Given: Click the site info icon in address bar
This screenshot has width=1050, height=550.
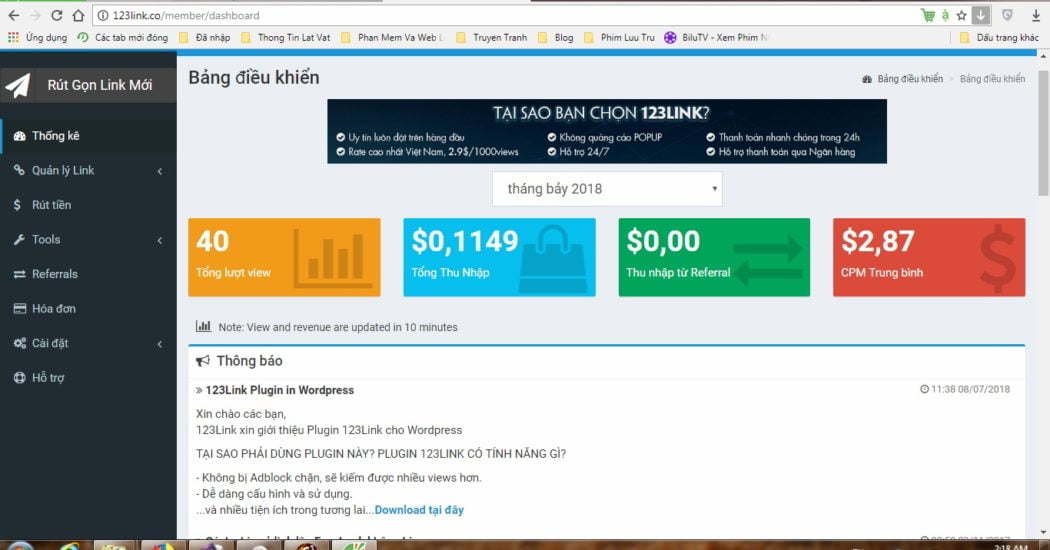Looking at the screenshot, I should 103,15.
